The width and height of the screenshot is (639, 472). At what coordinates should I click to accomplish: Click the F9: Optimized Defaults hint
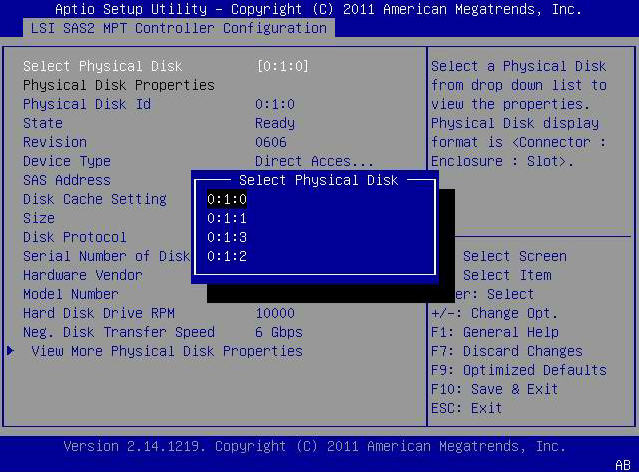point(519,370)
